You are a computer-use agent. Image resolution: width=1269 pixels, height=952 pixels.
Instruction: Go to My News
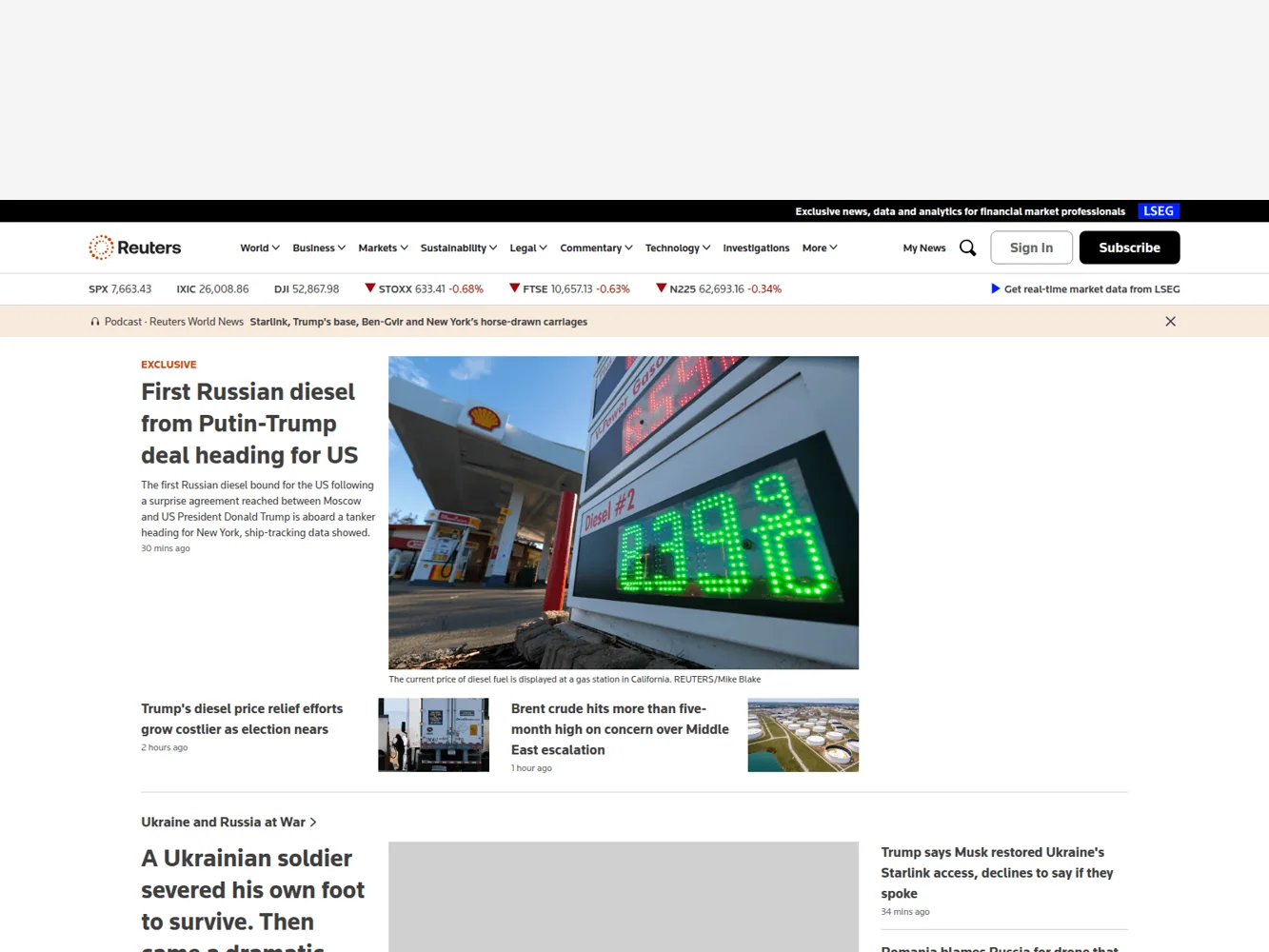click(924, 248)
